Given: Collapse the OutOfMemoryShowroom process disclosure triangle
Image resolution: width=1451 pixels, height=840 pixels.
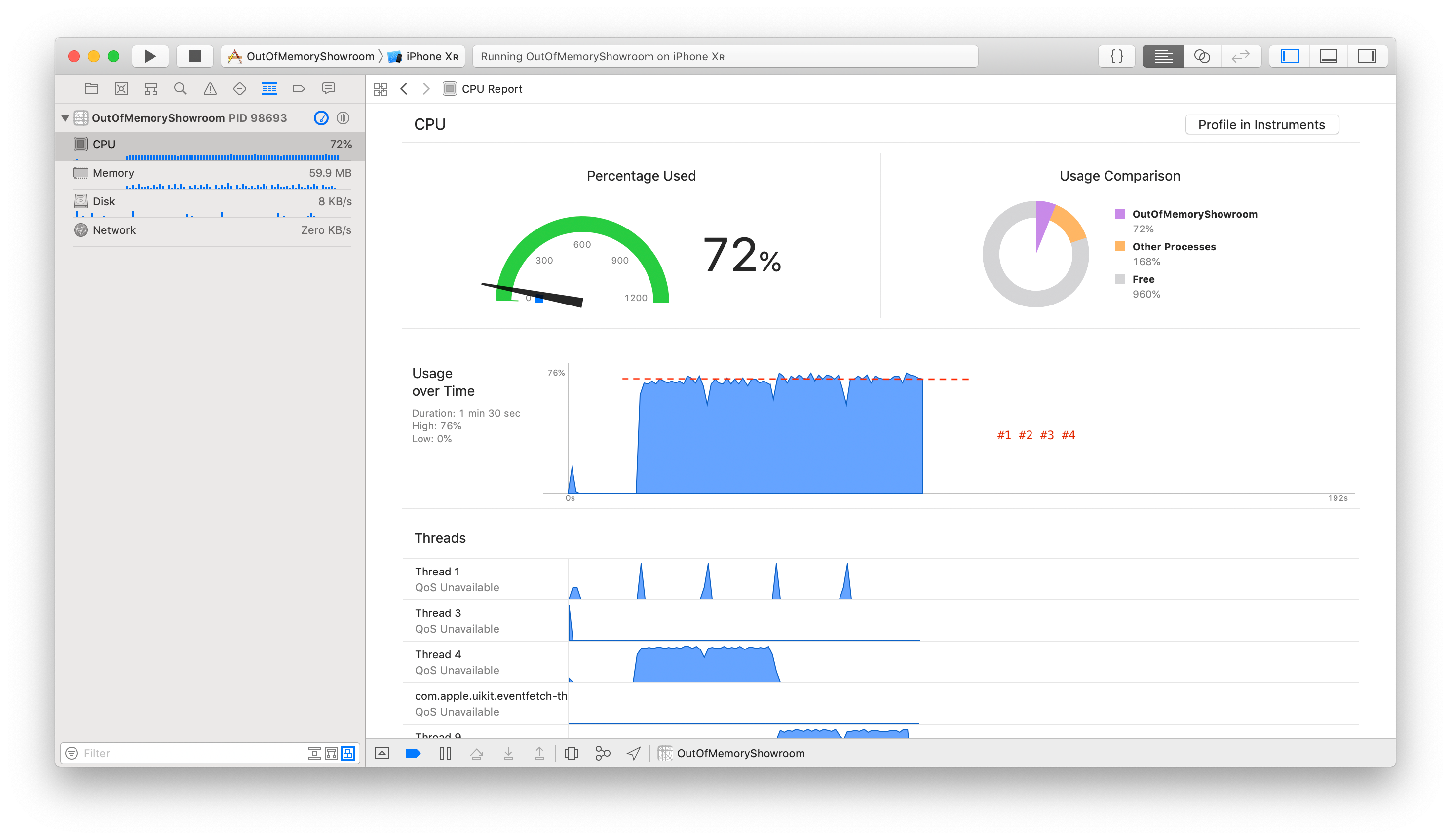Looking at the screenshot, I should [x=65, y=118].
